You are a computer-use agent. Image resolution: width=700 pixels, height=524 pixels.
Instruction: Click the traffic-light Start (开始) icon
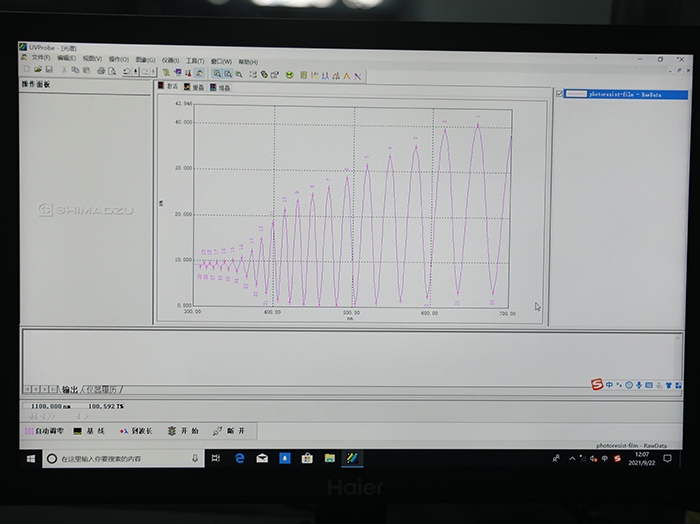(172, 431)
